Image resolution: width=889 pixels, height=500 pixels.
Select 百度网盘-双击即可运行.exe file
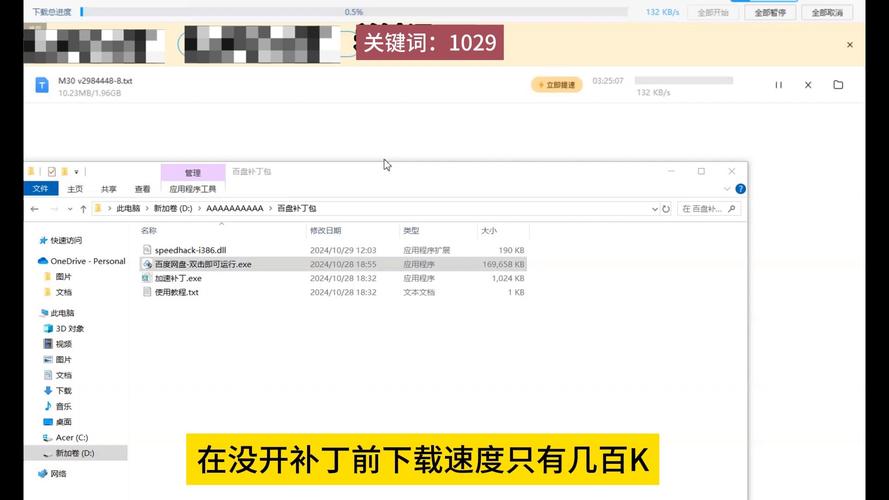(203, 264)
